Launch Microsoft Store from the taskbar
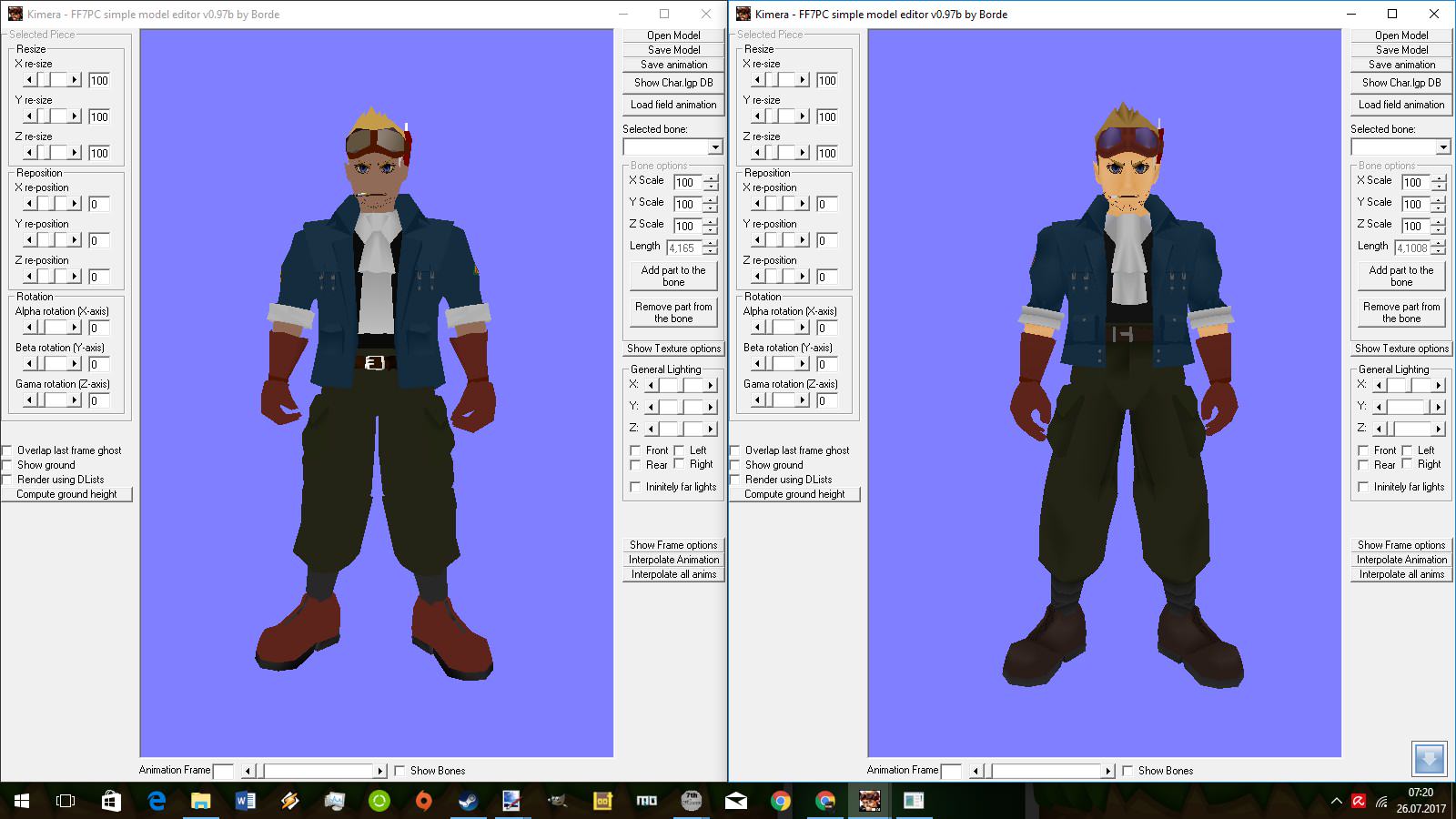 click(x=111, y=801)
